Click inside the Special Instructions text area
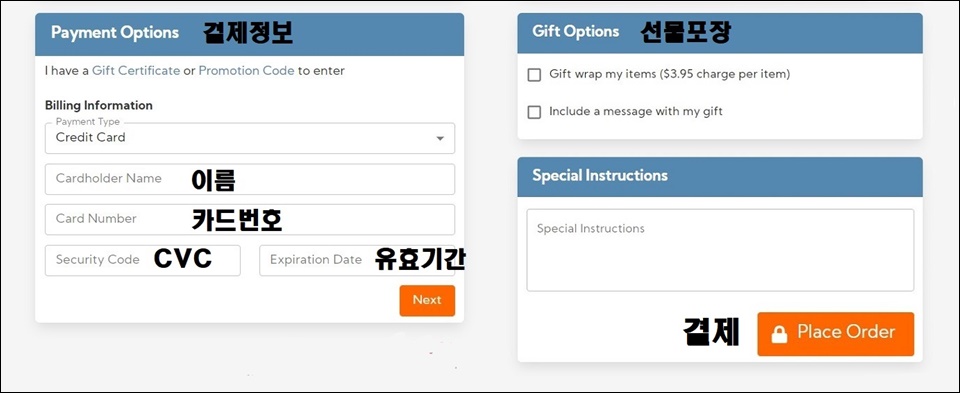 pyautogui.click(x=720, y=250)
